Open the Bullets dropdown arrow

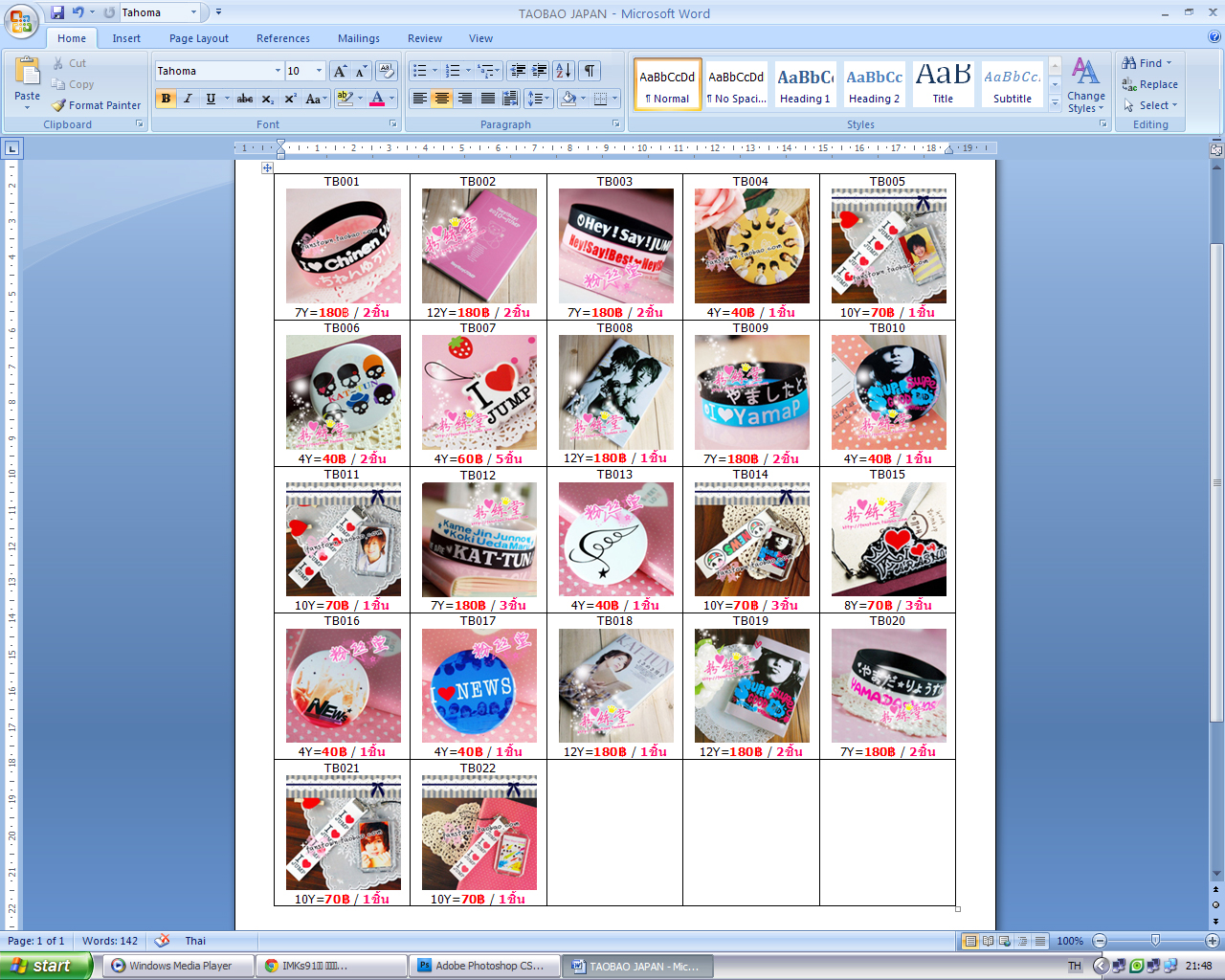(434, 71)
